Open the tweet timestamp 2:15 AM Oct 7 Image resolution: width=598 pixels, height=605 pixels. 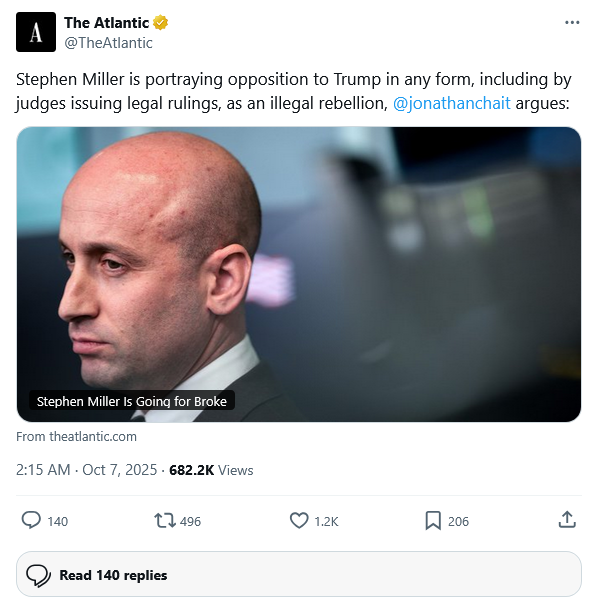pyautogui.click(x=86, y=470)
